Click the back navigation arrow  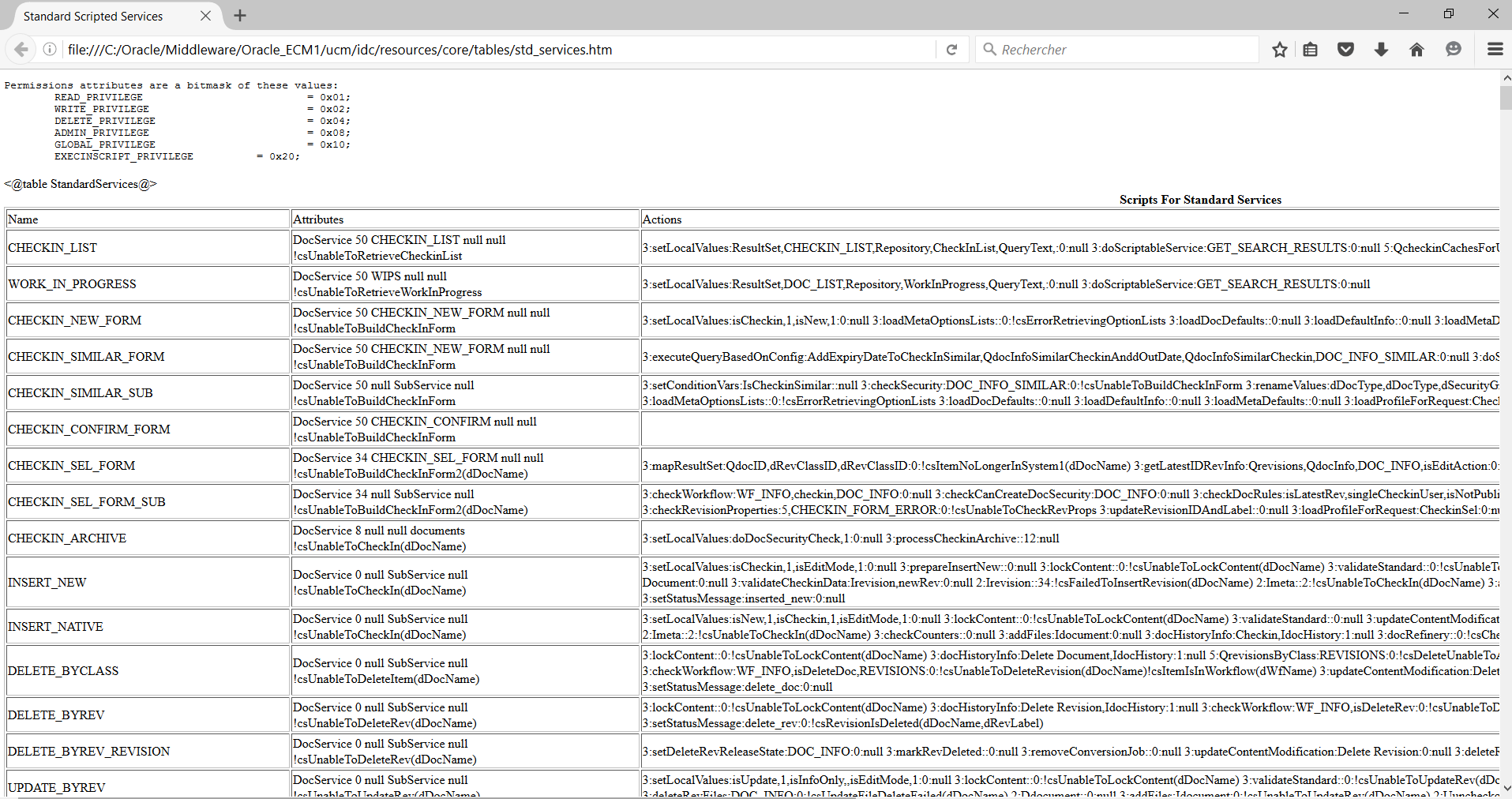tap(21, 50)
